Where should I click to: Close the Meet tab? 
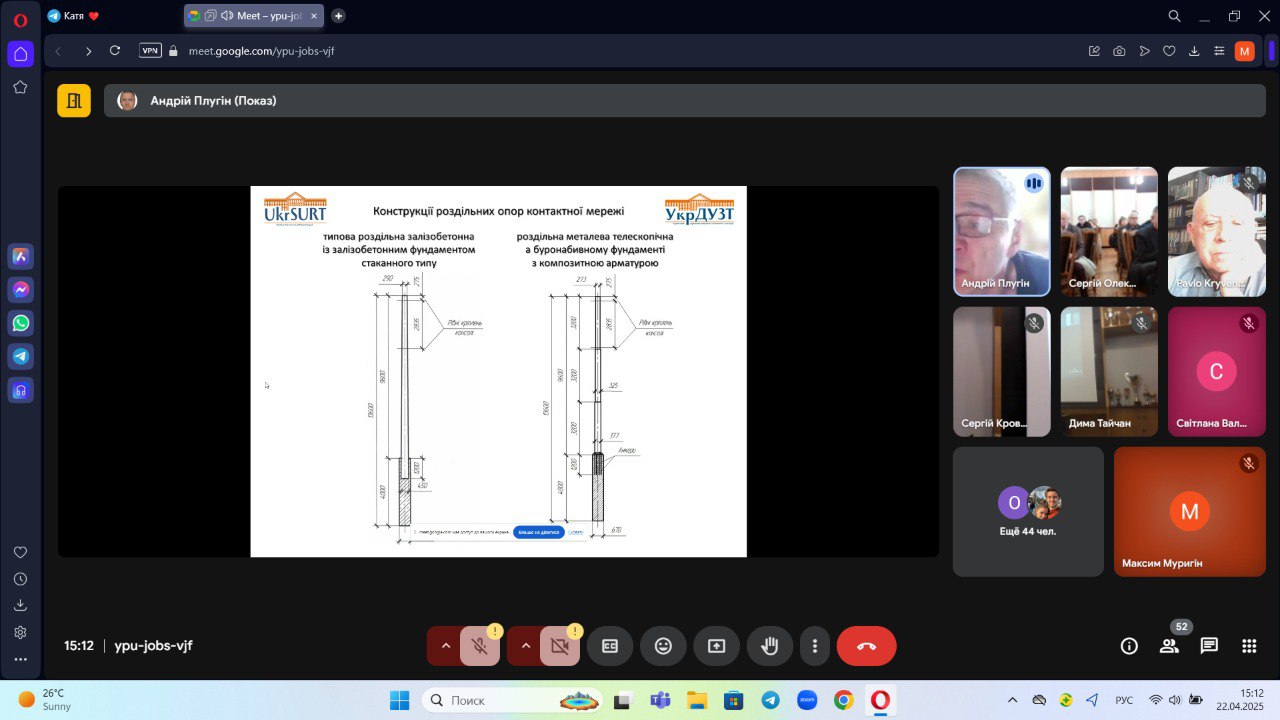(x=314, y=16)
